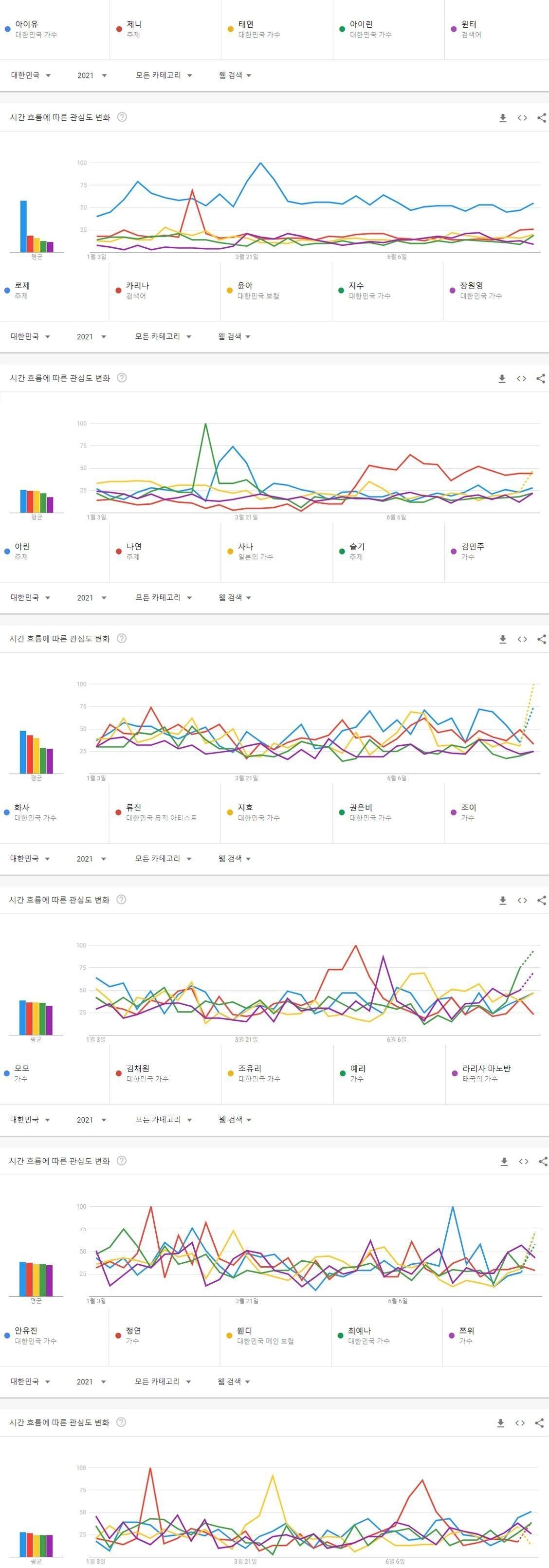Expand 모든 카테고리 dropdown under the 안유진 row
The width and height of the screenshot is (549, 1568).
coord(163,1382)
